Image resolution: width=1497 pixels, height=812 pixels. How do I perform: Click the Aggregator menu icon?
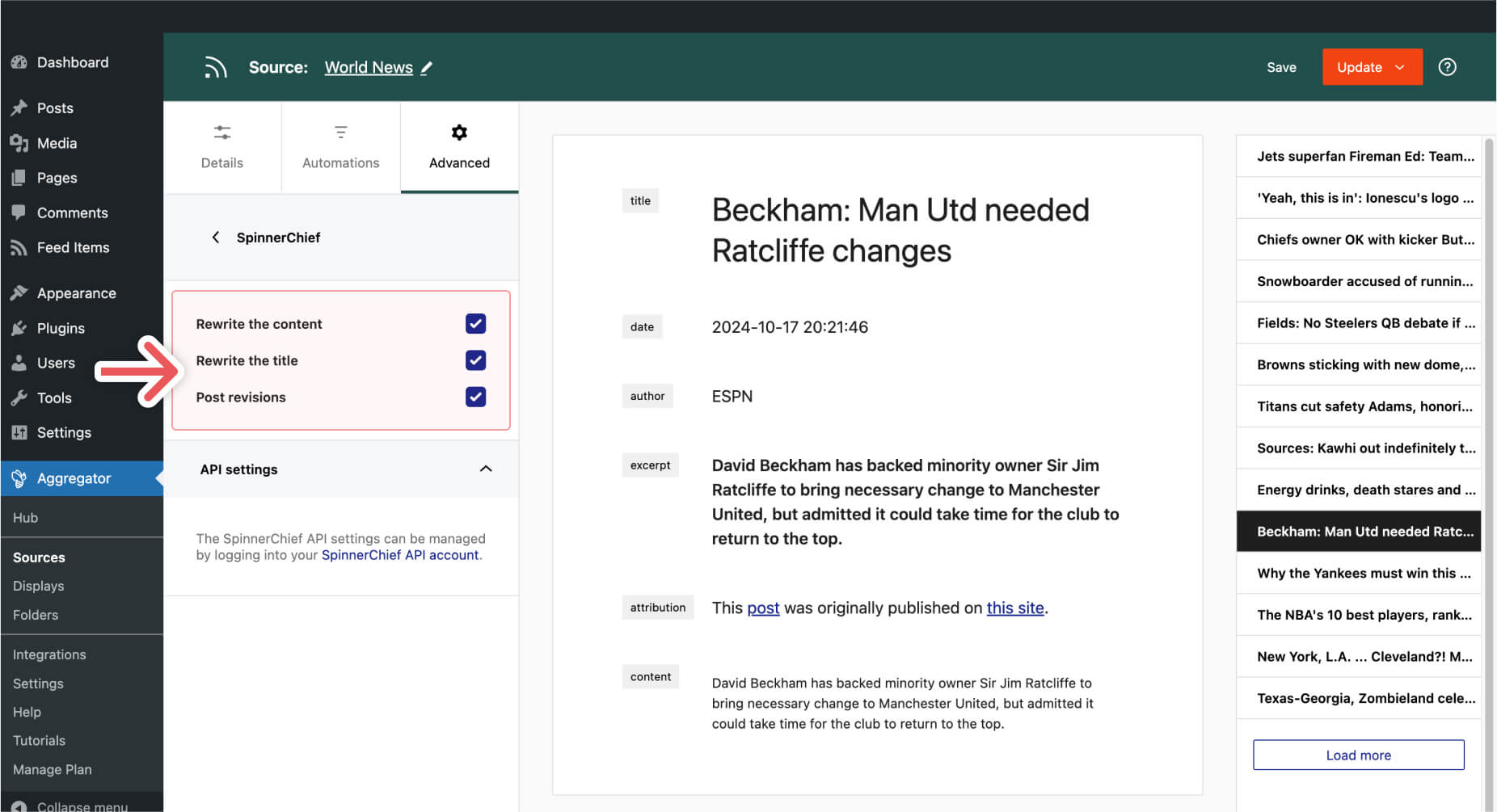coord(19,478)
